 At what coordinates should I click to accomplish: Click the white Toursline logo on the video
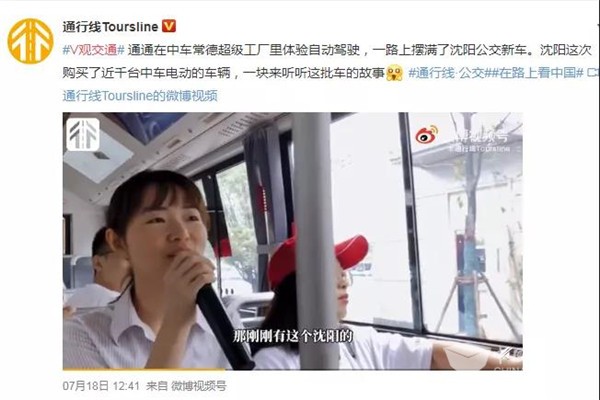click(83, 134)
